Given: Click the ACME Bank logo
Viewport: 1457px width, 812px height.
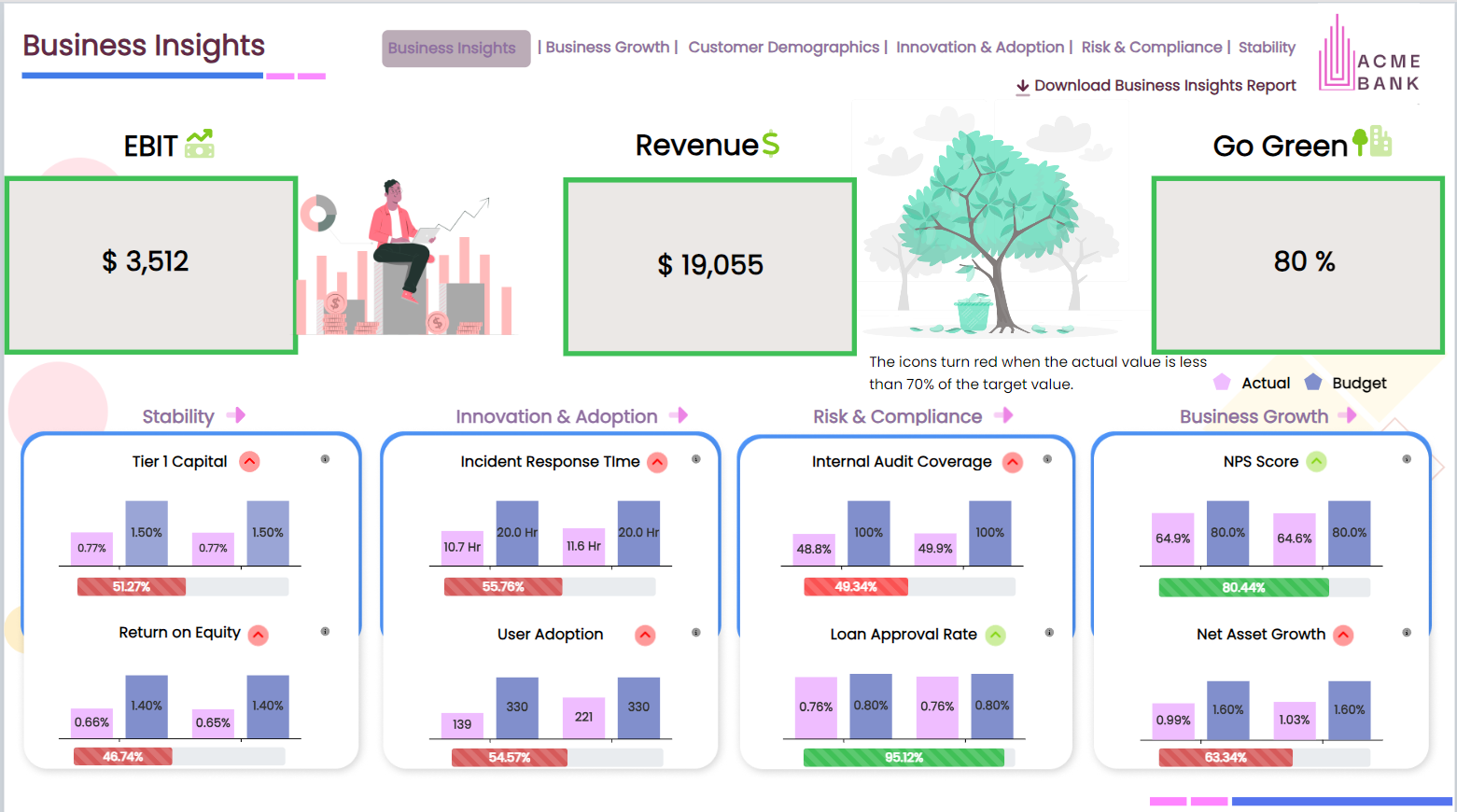Looking at the screenshot, I should tap(1369, 54).
